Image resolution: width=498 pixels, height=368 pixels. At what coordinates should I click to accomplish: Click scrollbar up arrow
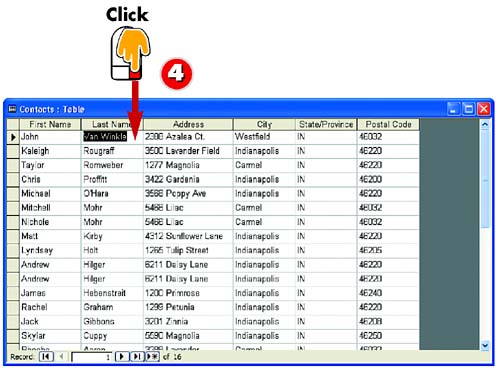(485, 125)
